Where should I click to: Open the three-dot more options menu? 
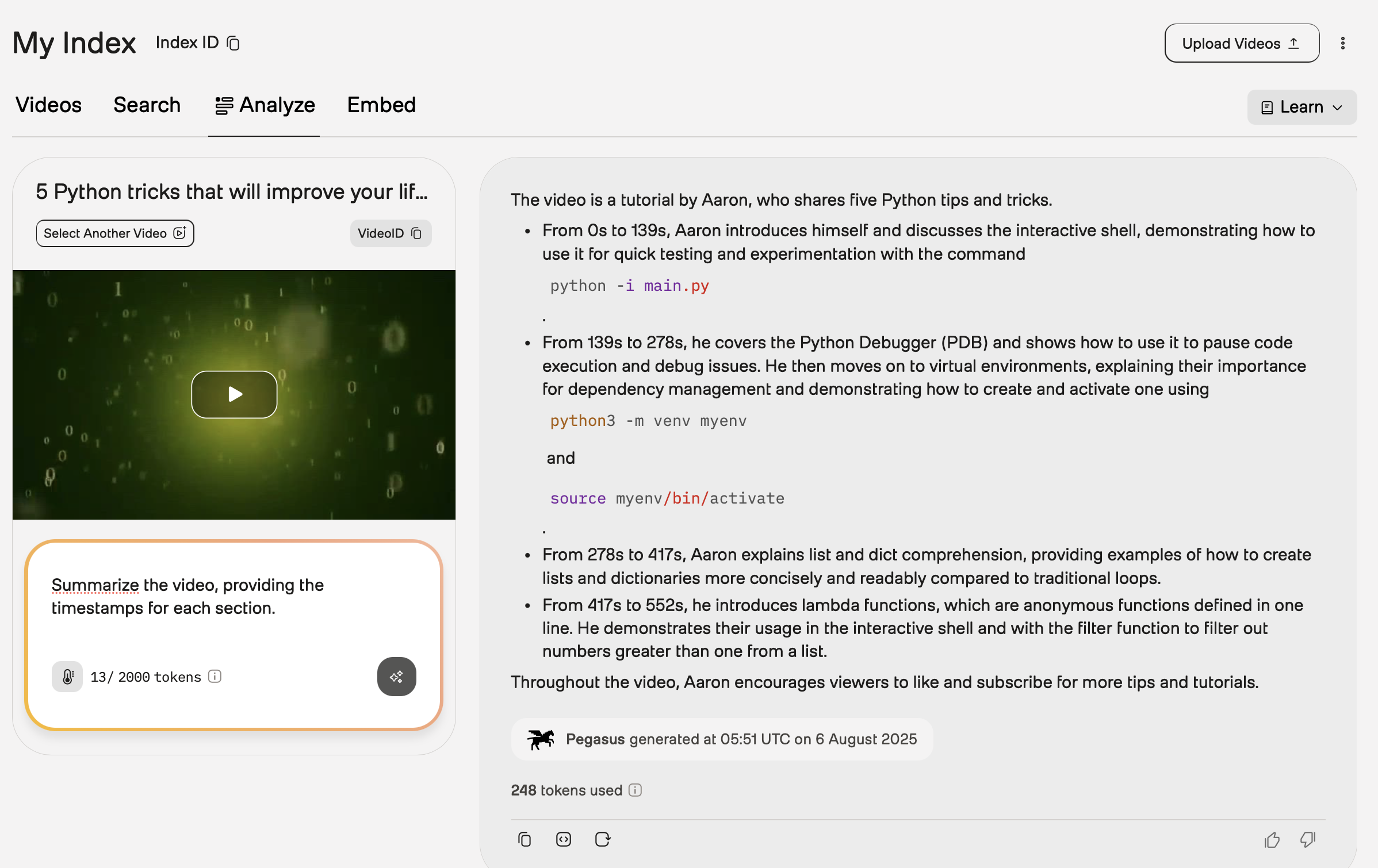click(x=1342, y=43)
